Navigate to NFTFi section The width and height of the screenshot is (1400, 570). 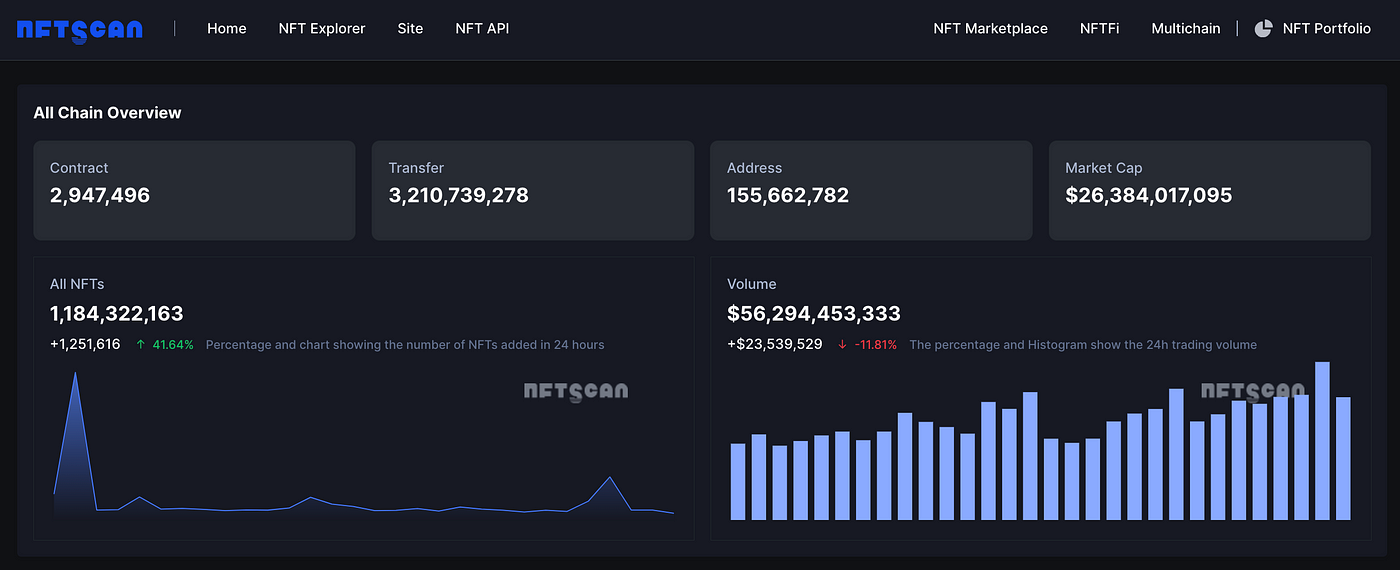pos(1099,29)
